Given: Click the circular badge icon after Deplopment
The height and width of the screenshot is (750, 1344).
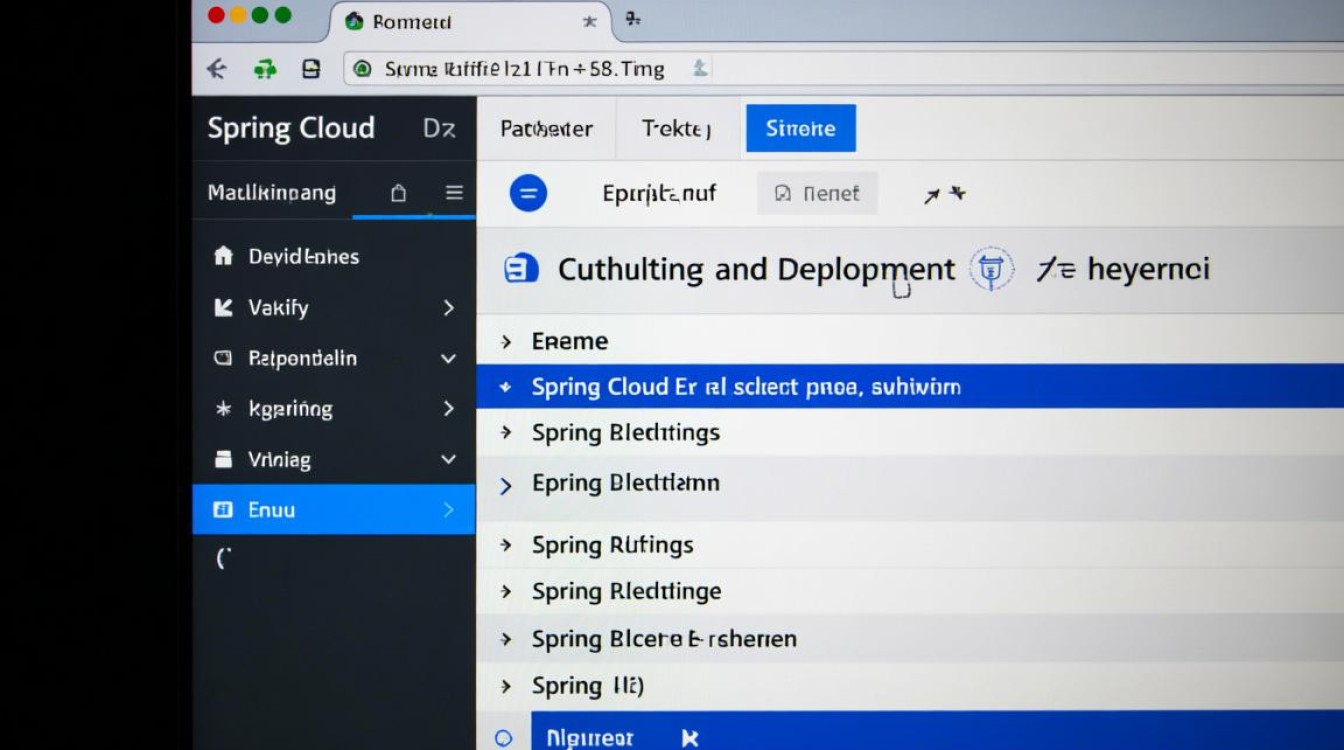Looking at the screenshot, I should (991, 269).
